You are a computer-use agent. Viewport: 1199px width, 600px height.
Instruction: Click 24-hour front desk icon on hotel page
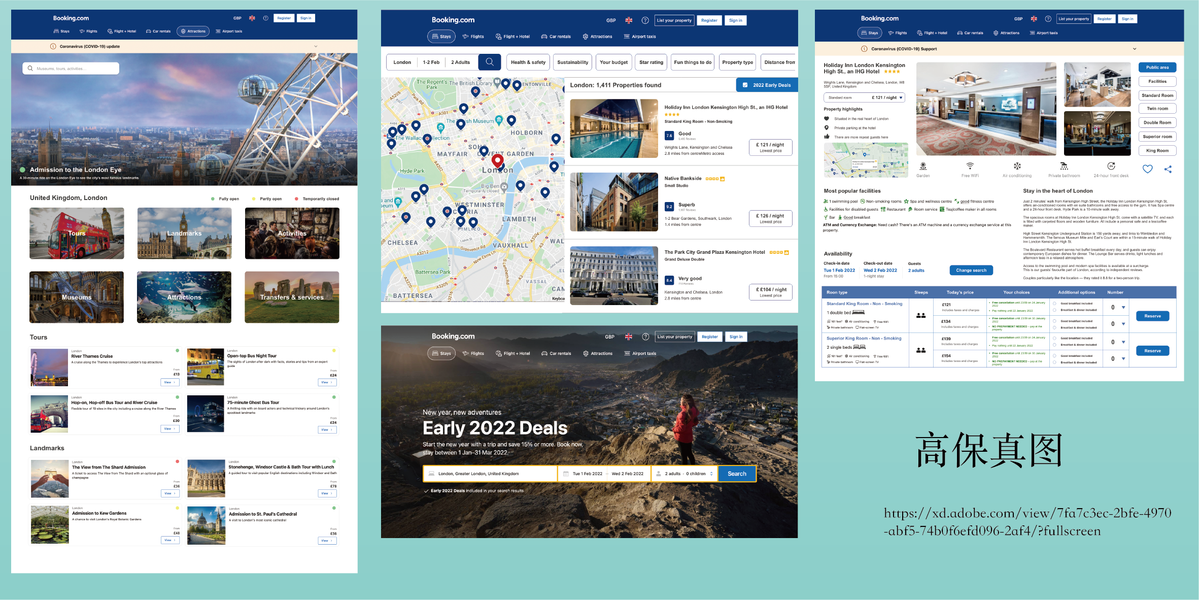(1111, 165)
